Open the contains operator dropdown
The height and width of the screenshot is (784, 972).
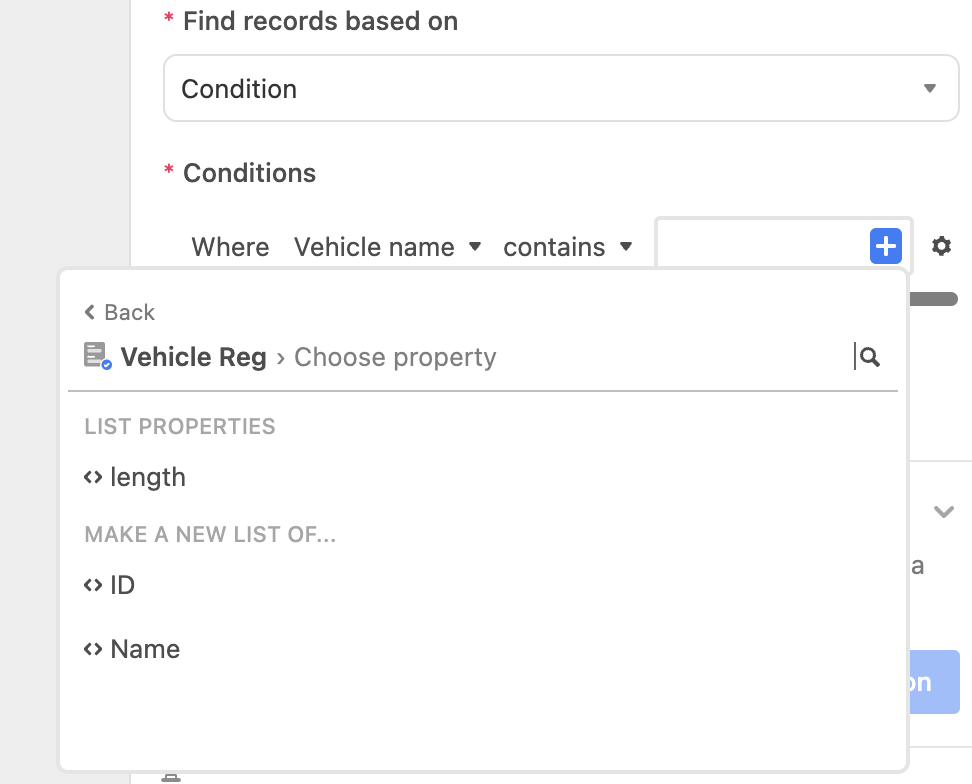coord(568,247)
